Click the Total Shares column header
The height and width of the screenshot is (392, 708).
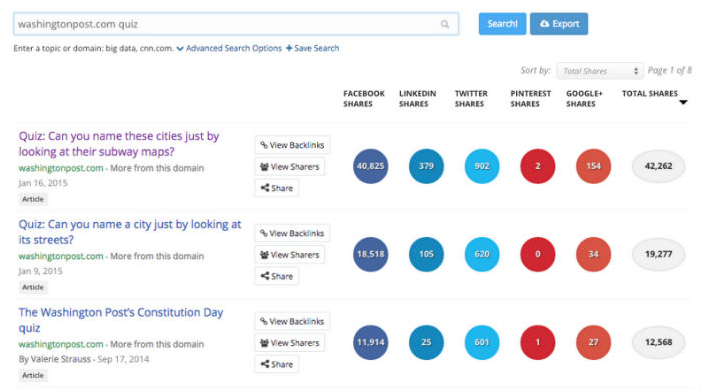650,93
